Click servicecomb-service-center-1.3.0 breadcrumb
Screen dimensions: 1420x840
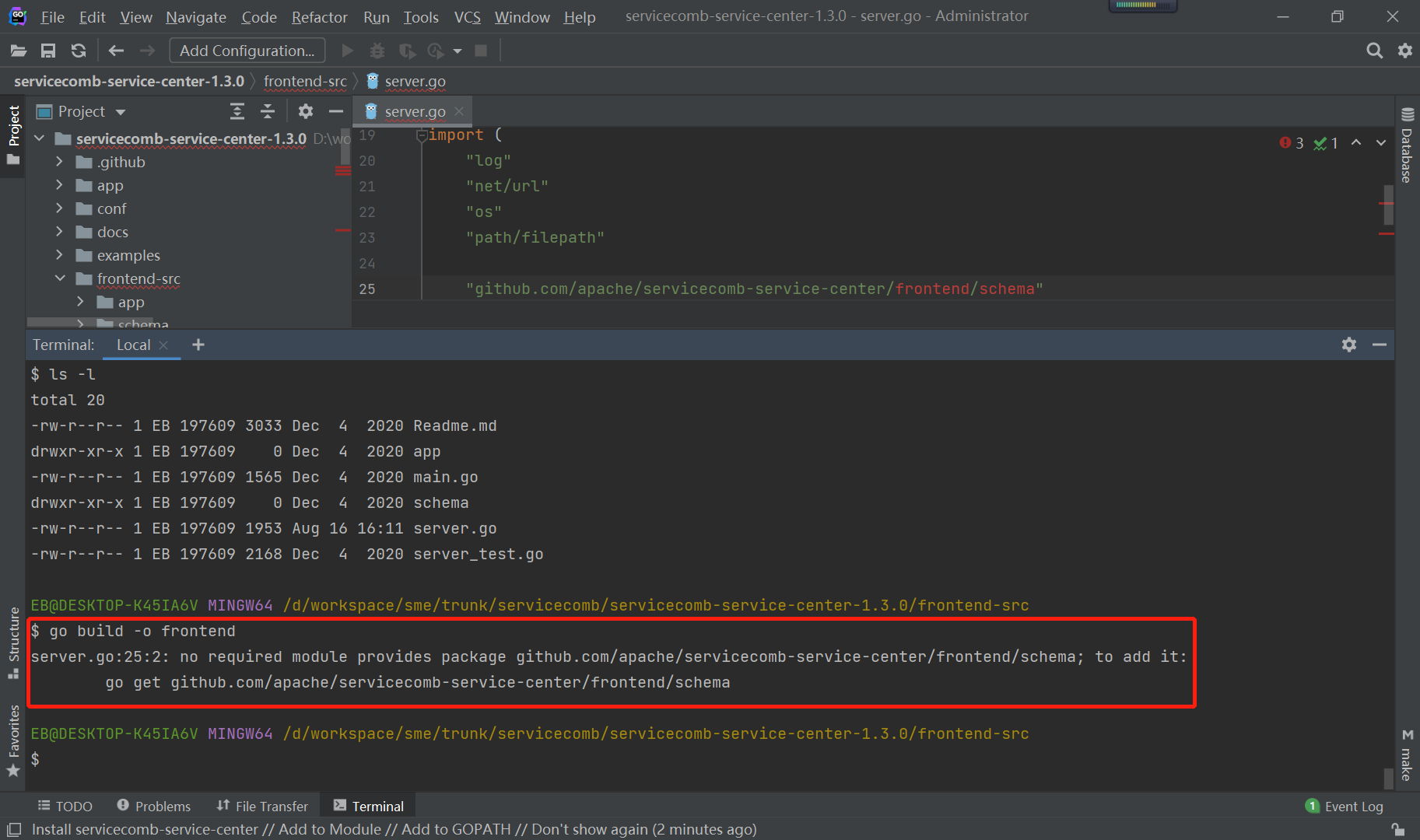coord(129,82)
